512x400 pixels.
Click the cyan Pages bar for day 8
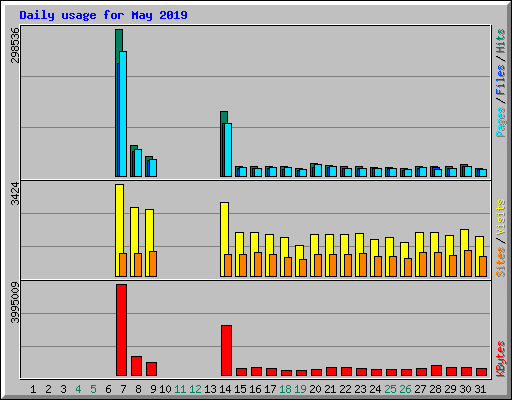point(138,163)
